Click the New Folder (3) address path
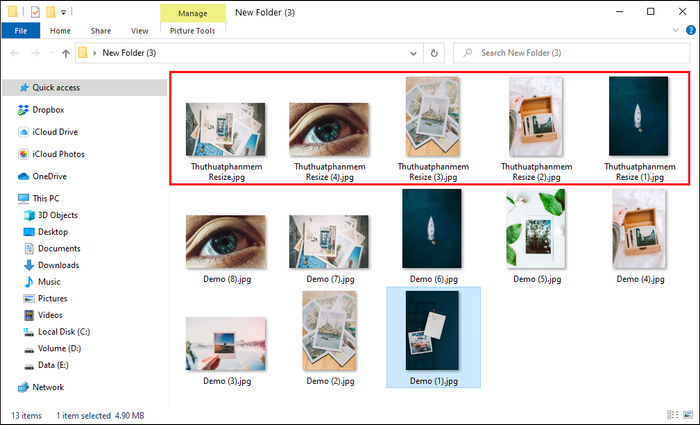Screen dimensions: 700x425 (129, 53)
